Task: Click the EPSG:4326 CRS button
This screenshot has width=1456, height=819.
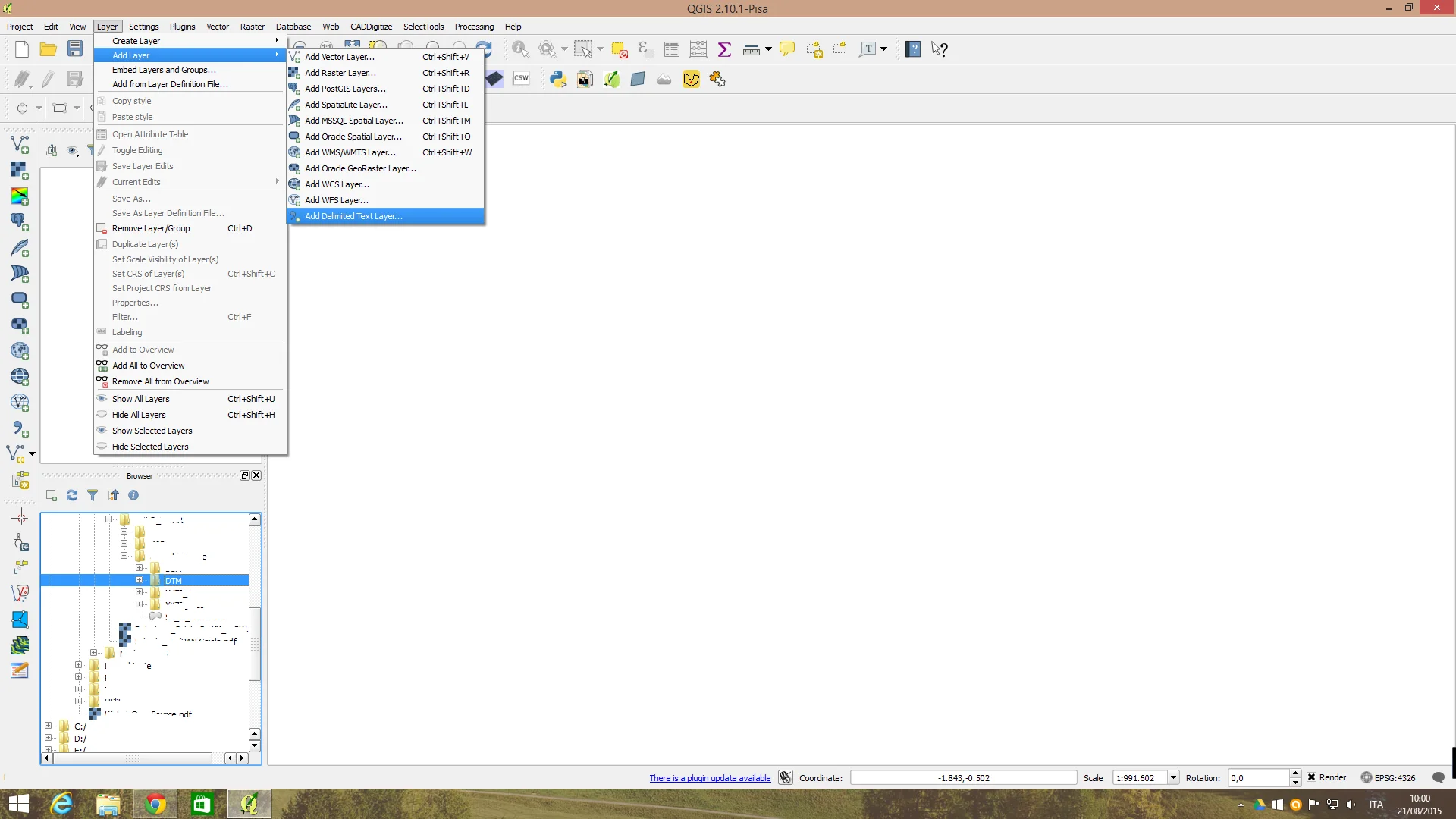Action: [1389, 778]
